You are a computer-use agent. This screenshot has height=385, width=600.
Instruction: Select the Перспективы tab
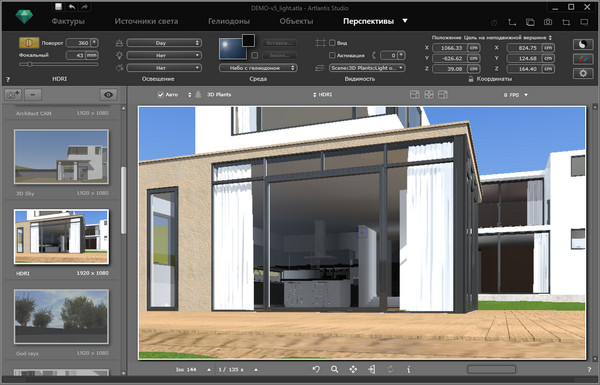coord(368,21)
